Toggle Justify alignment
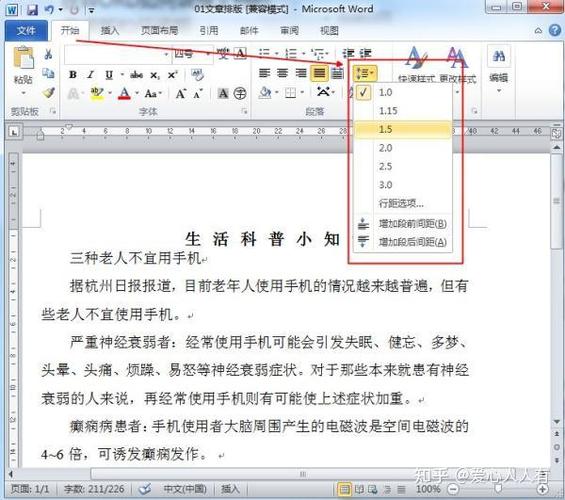Viewport: 565px width, 500px height. 319,73
